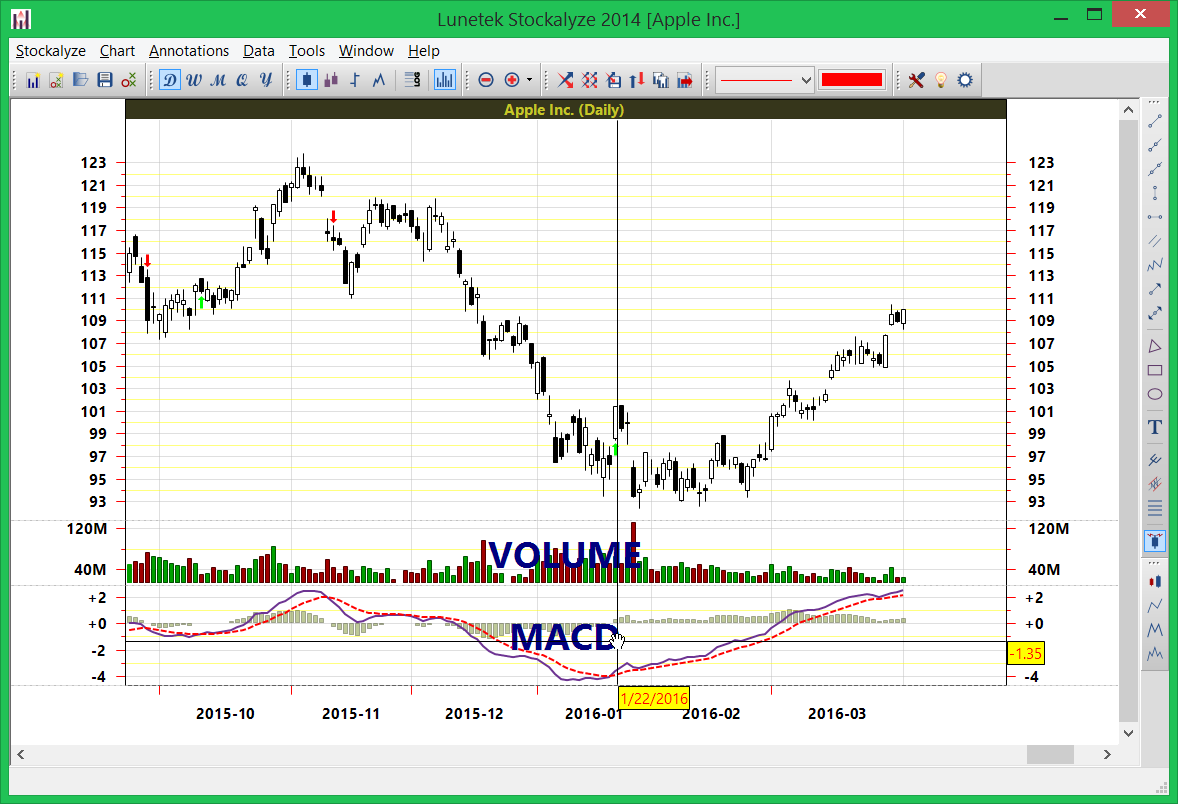Toggle the logarithmic scale icon
This screenshot has width=1178, height=804.
(411, 79)
